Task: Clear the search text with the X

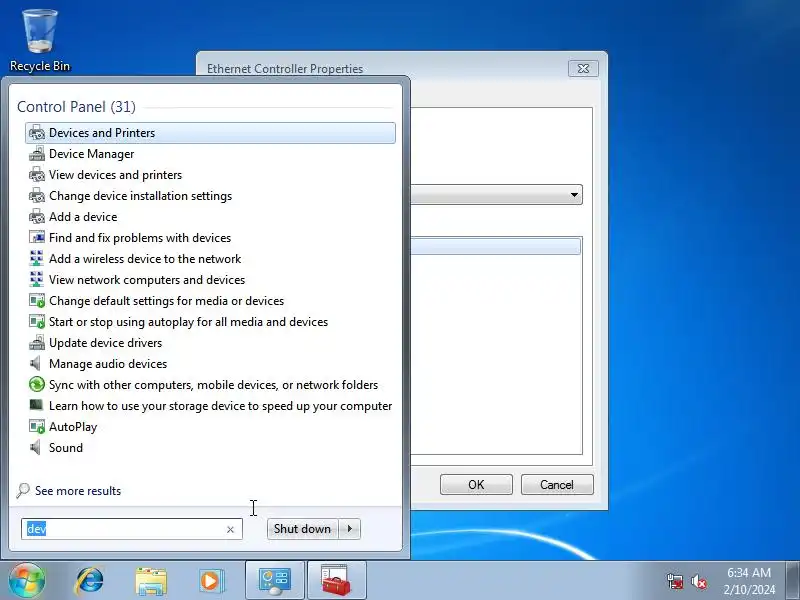Action: pyautogui.click(x=231, y=530)
